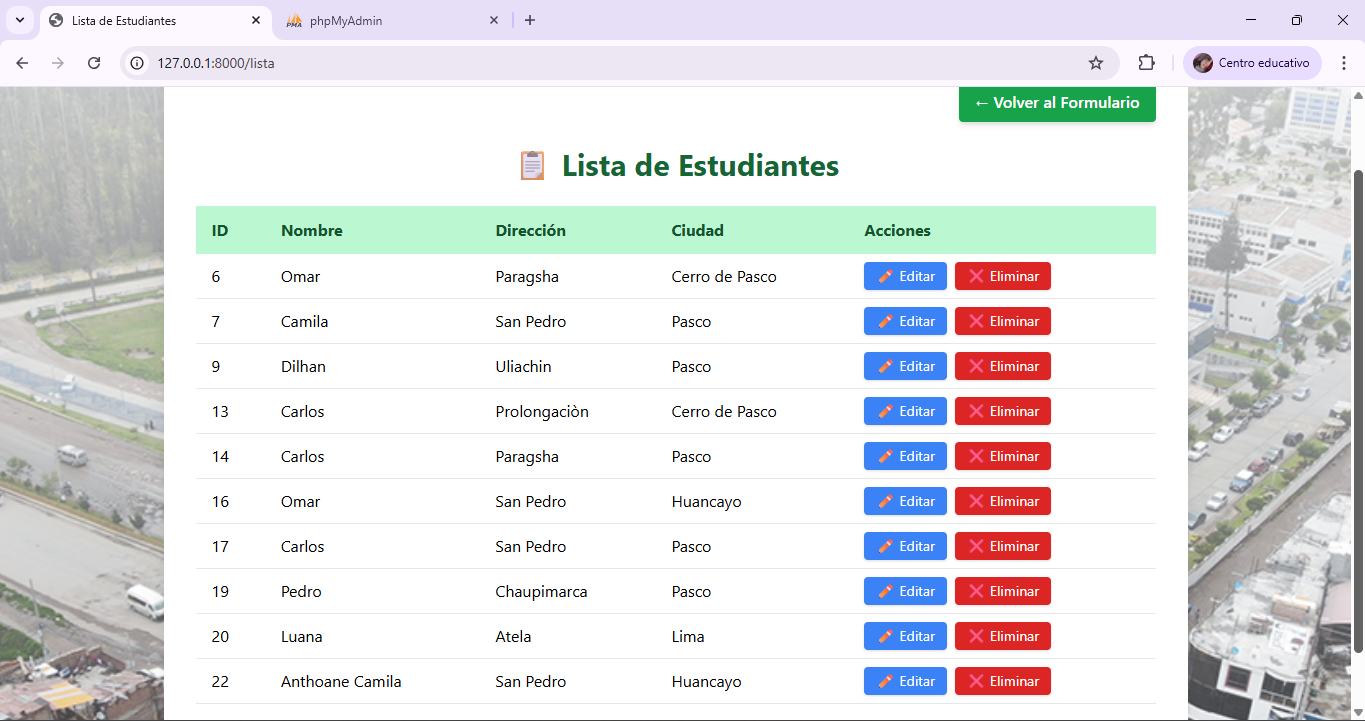Close the Lista de Estudiantes tab
1365x721 pixels.
click(x=256, y=21)
